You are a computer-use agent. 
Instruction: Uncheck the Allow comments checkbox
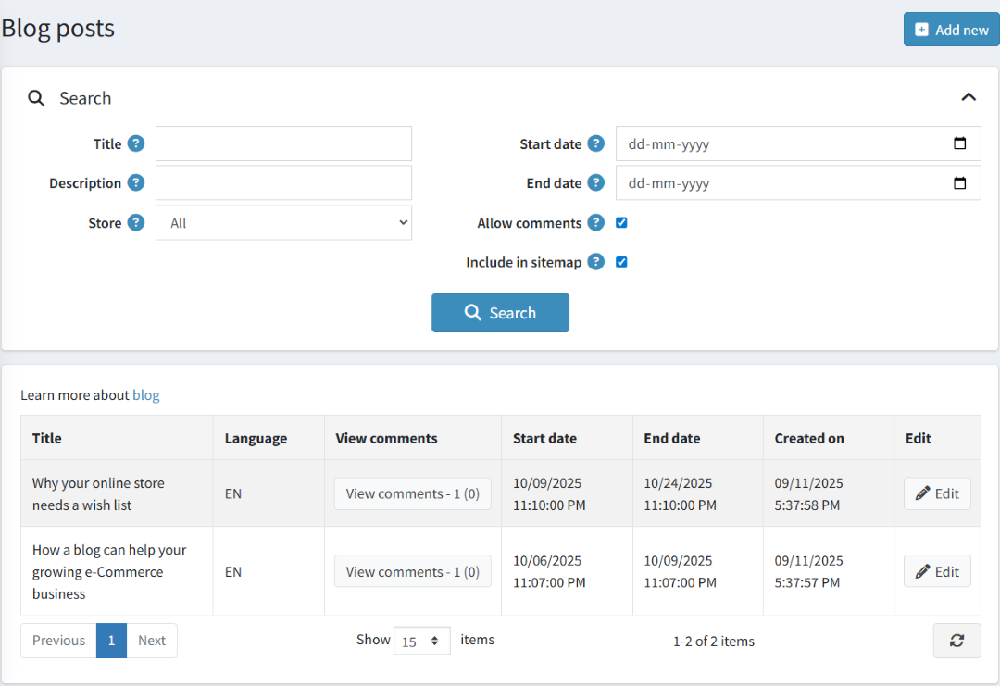click(x=622, y=223)
